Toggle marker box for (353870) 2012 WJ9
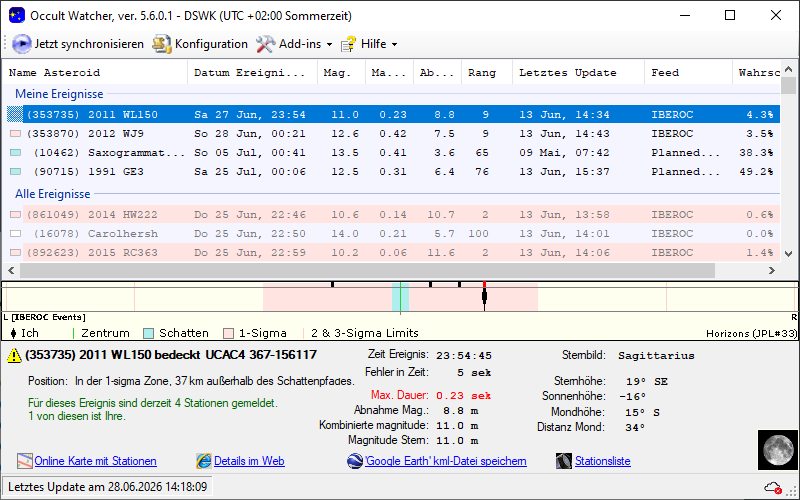800x500 pixels. 15,134
